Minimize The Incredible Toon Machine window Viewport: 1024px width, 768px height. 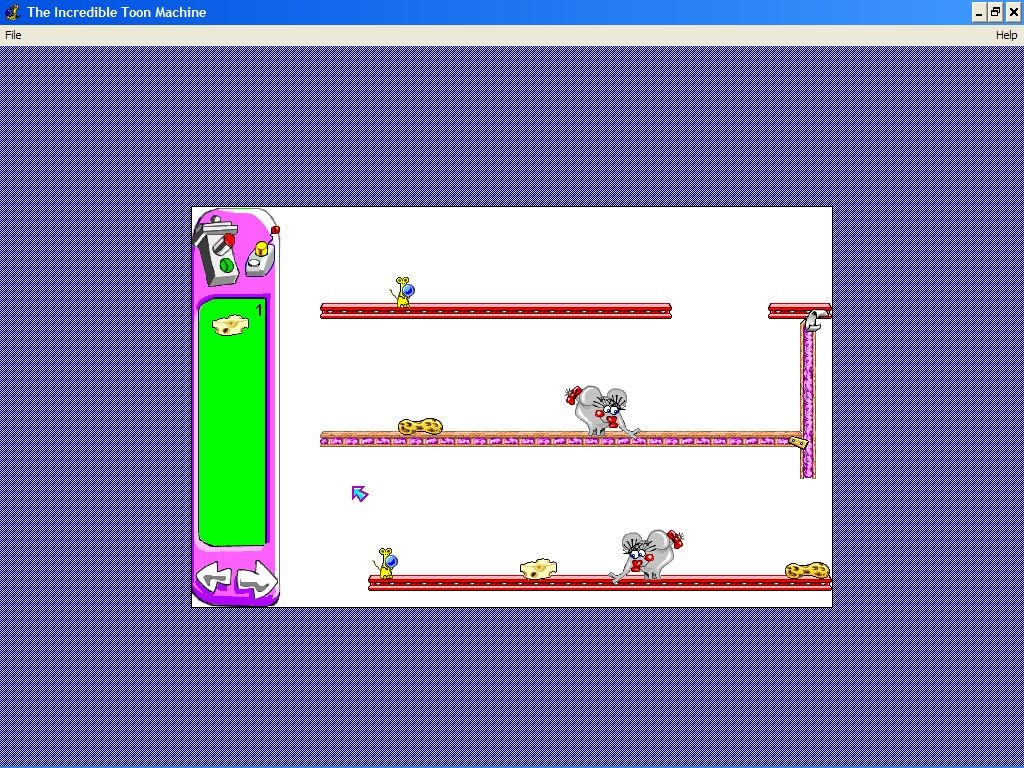[979, 12]
